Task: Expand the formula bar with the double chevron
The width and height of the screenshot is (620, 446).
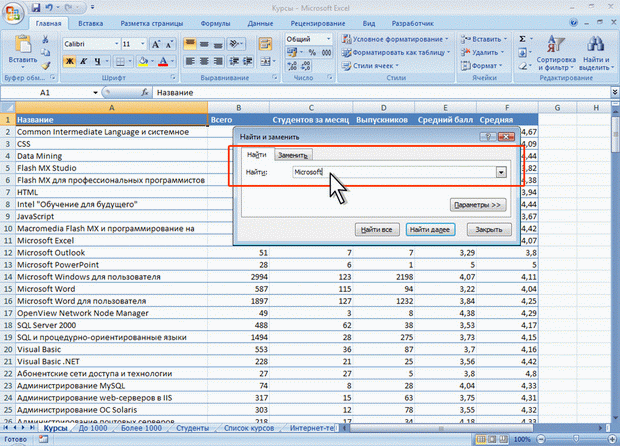Action: [615, 92]
